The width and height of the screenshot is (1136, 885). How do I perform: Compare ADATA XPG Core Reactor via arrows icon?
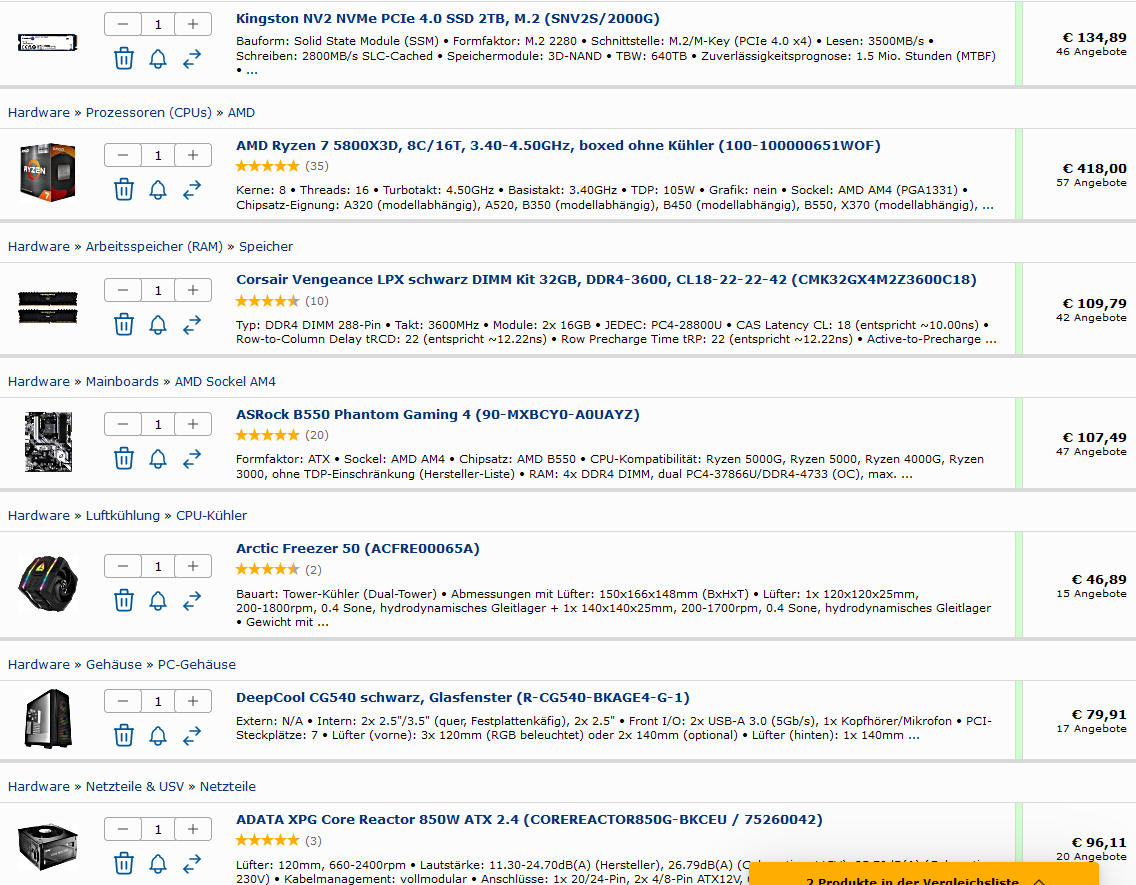192,863
